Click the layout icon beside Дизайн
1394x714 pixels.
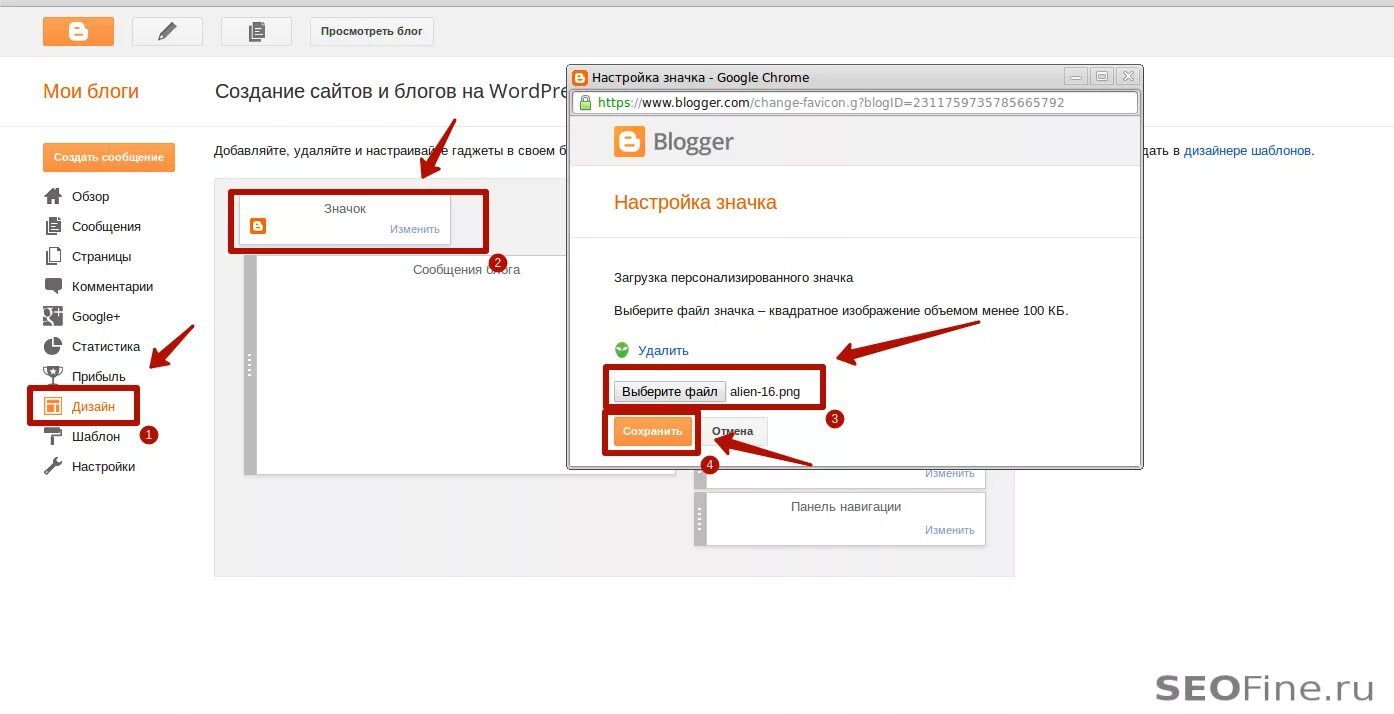(53, 406)
